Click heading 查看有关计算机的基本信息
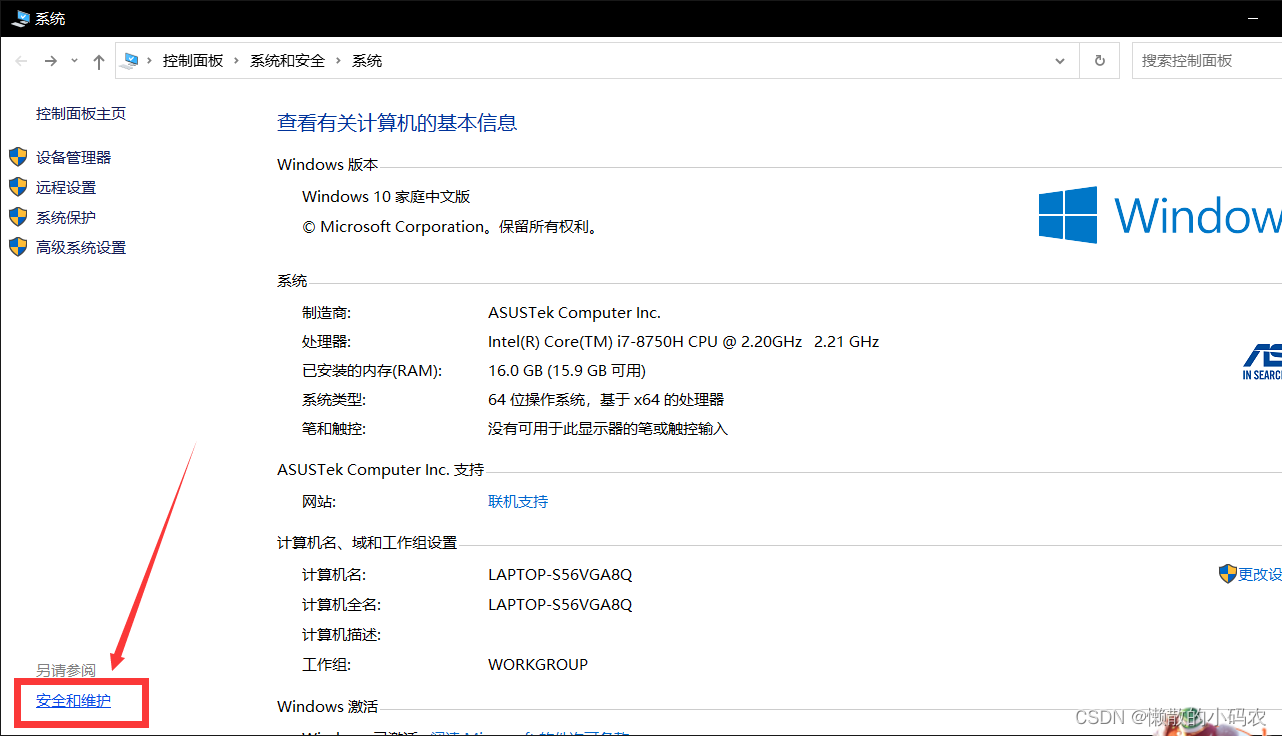This screenshot has height=736, width=1282. pyautogui.click(x=397, y=123)
